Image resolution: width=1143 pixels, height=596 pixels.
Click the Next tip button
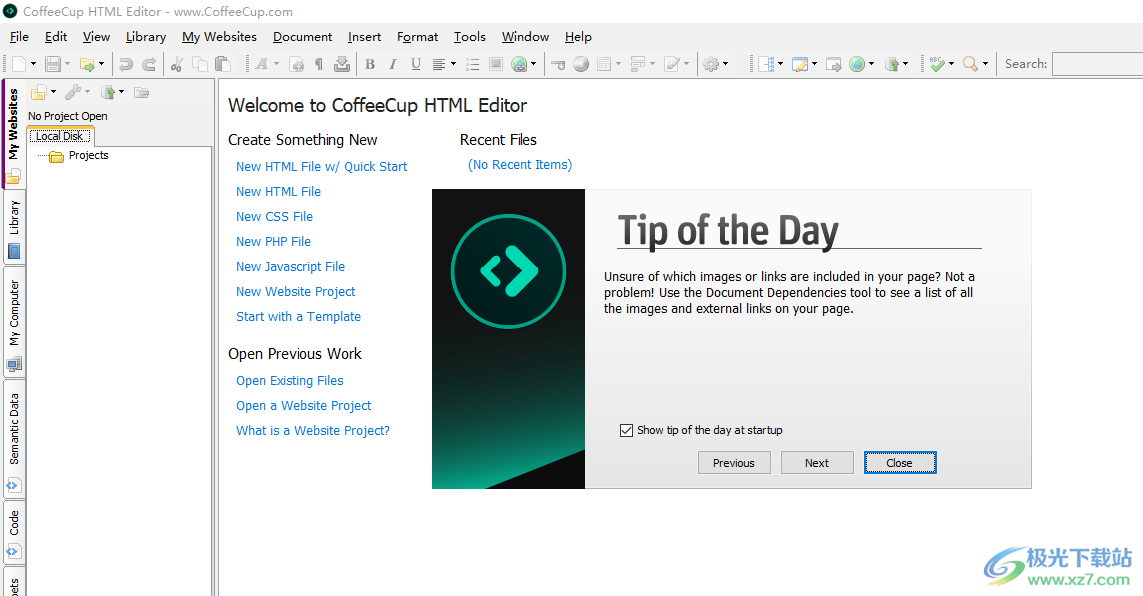coord(817,463)
